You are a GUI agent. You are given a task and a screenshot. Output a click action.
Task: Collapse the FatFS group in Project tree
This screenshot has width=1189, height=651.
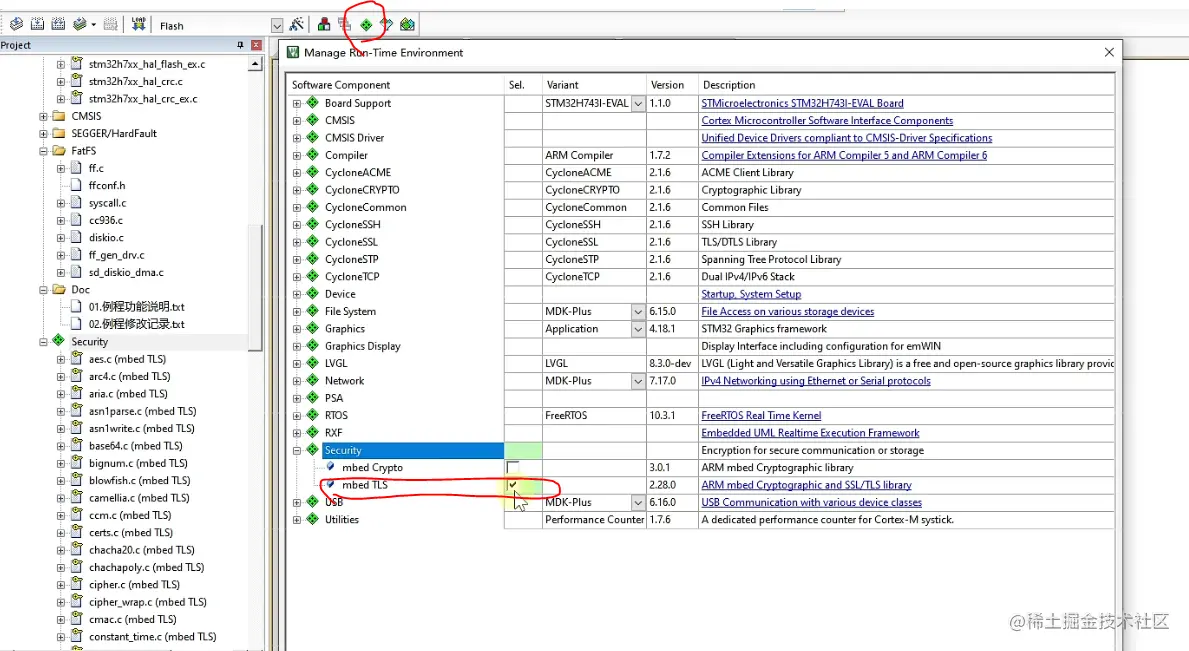click(x=43, y=151)
